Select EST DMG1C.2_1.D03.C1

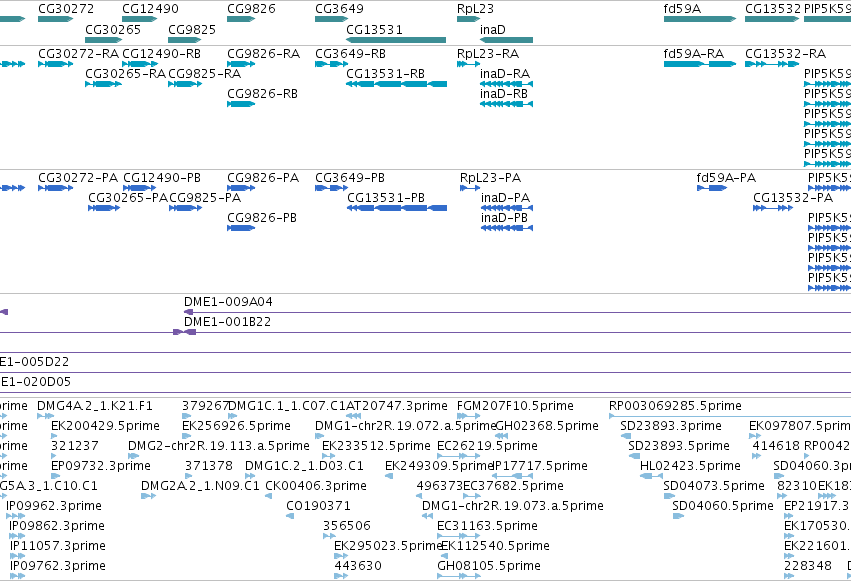[250, 476]
